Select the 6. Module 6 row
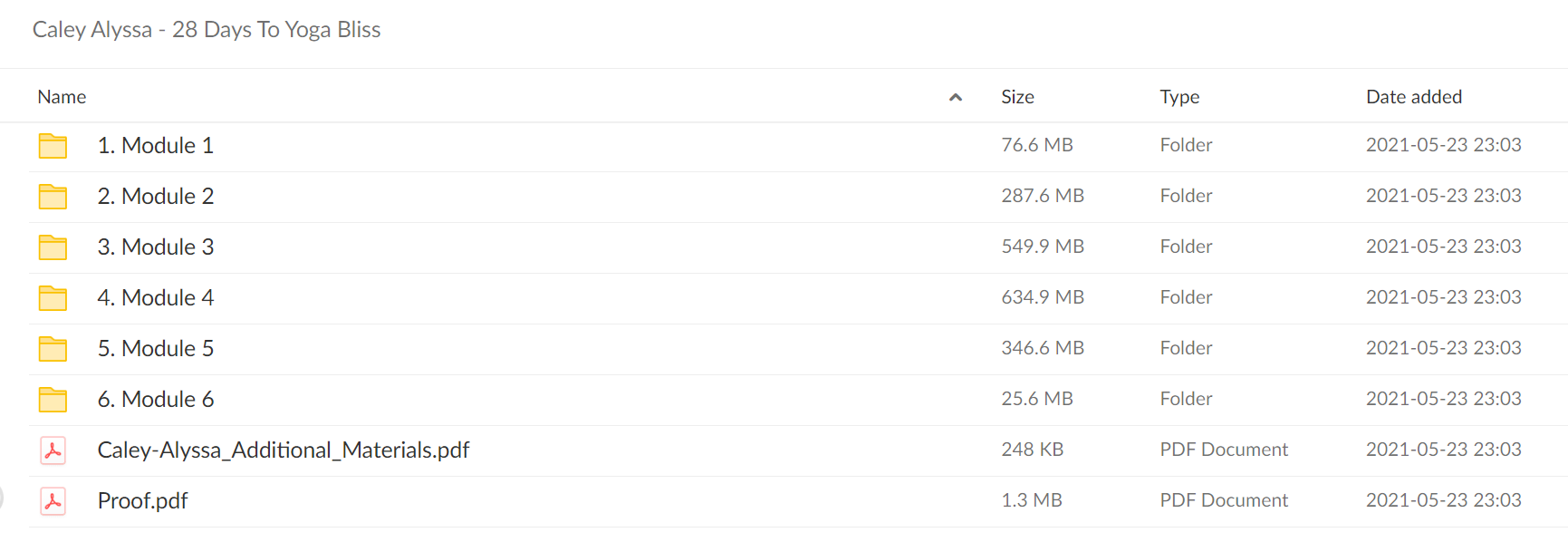 click(798, 400)
